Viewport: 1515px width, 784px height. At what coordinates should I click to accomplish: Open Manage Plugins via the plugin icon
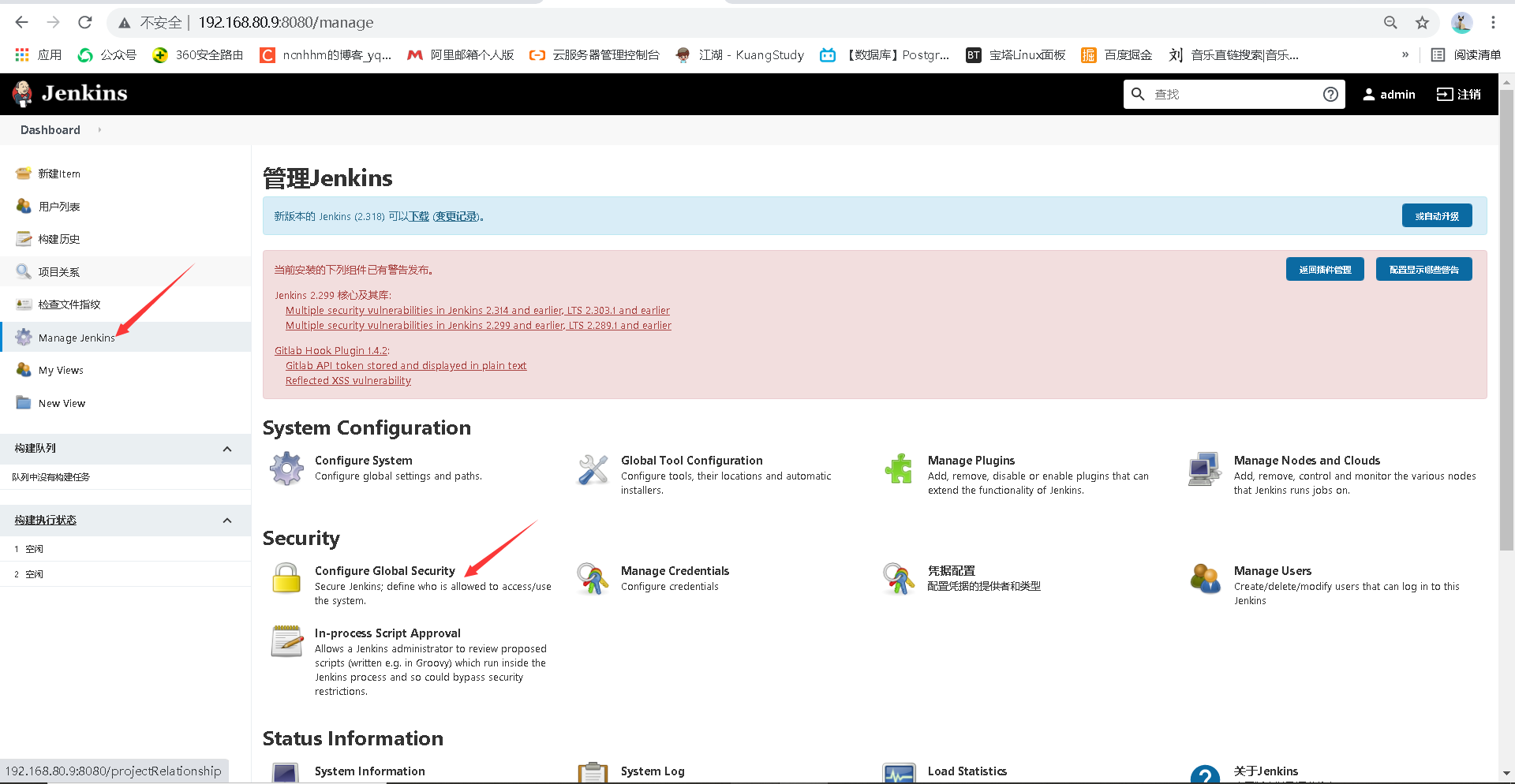[899, 468]
